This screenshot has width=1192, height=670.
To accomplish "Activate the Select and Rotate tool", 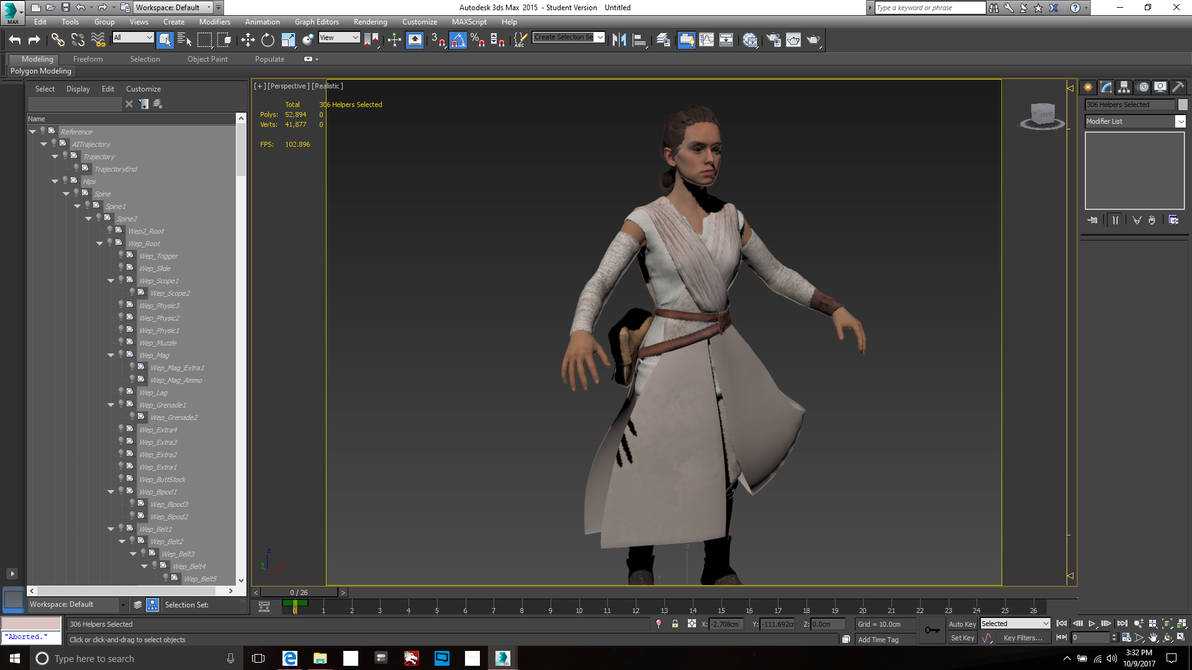I will (x=266, y=40).
